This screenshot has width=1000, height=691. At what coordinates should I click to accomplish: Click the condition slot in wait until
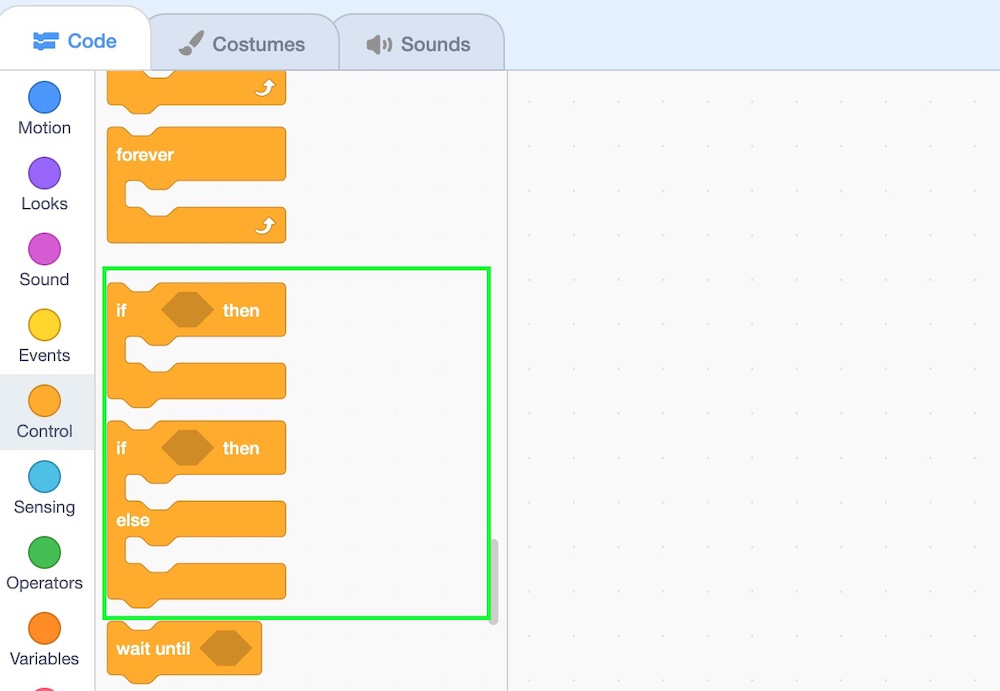pos(225,649)
